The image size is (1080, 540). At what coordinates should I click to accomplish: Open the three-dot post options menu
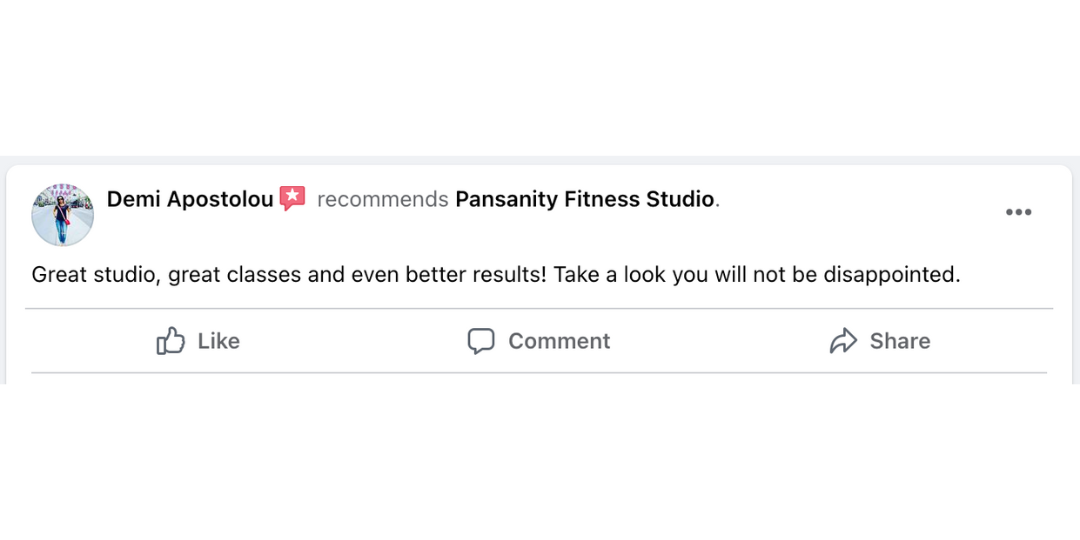tap(1018, 212)
